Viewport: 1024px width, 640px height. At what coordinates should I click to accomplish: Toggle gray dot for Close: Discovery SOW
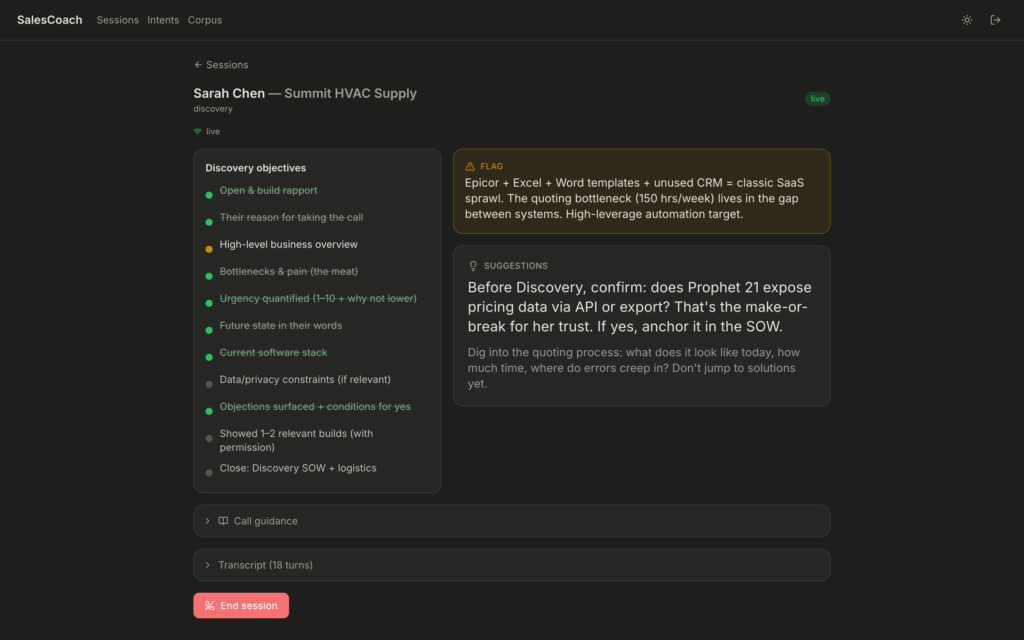click(209, 473)
